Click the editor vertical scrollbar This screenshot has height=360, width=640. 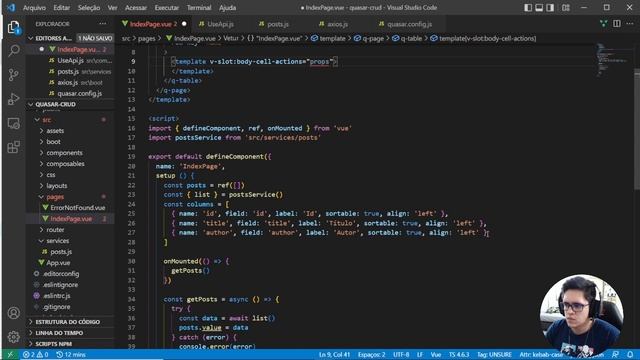(637, 129)
